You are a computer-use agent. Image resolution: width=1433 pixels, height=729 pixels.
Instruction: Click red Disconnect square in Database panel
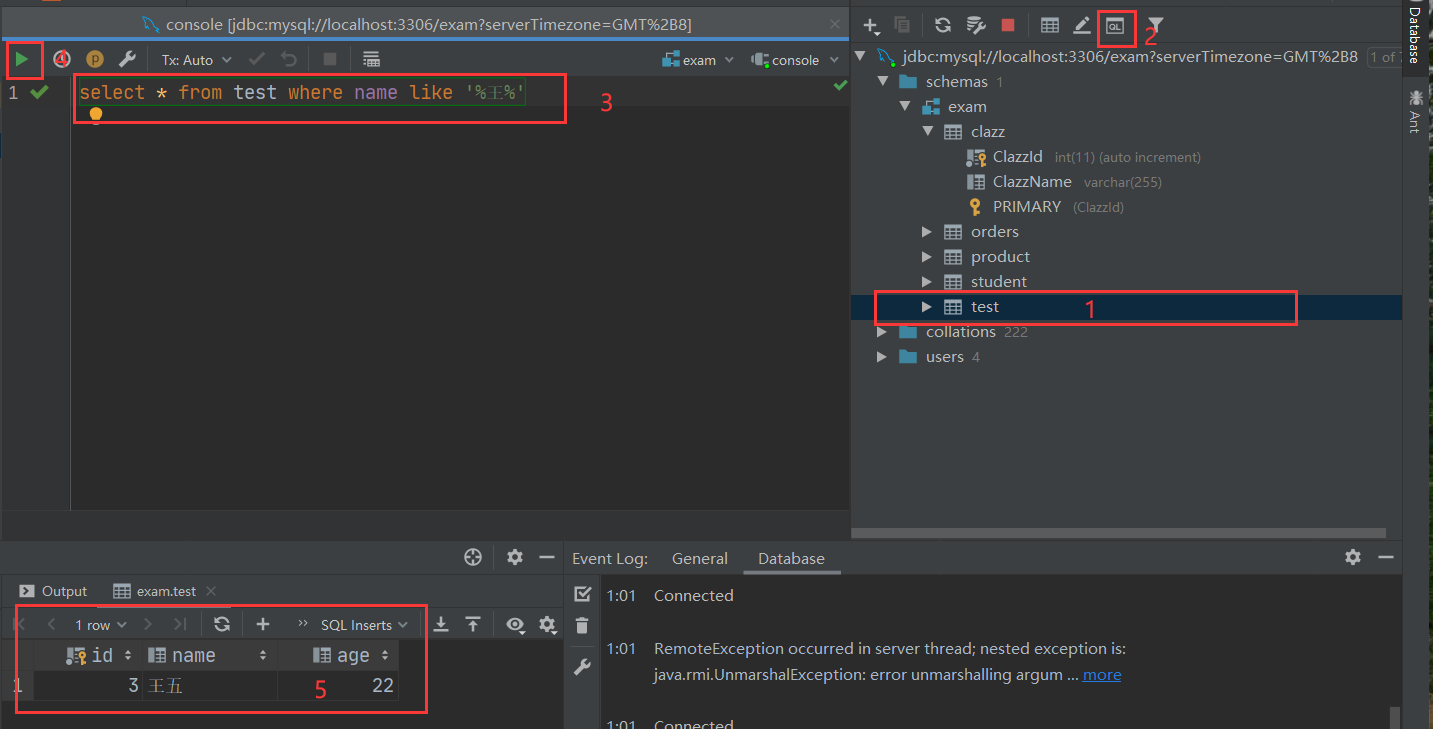tap(1008, 26)
